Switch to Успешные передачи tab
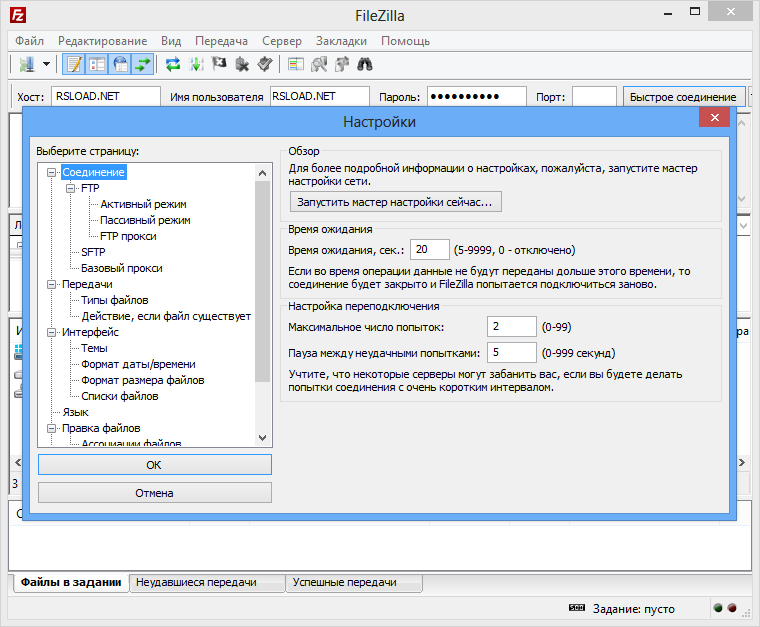This screenshot has width=760, height=627. click(354, 582)
